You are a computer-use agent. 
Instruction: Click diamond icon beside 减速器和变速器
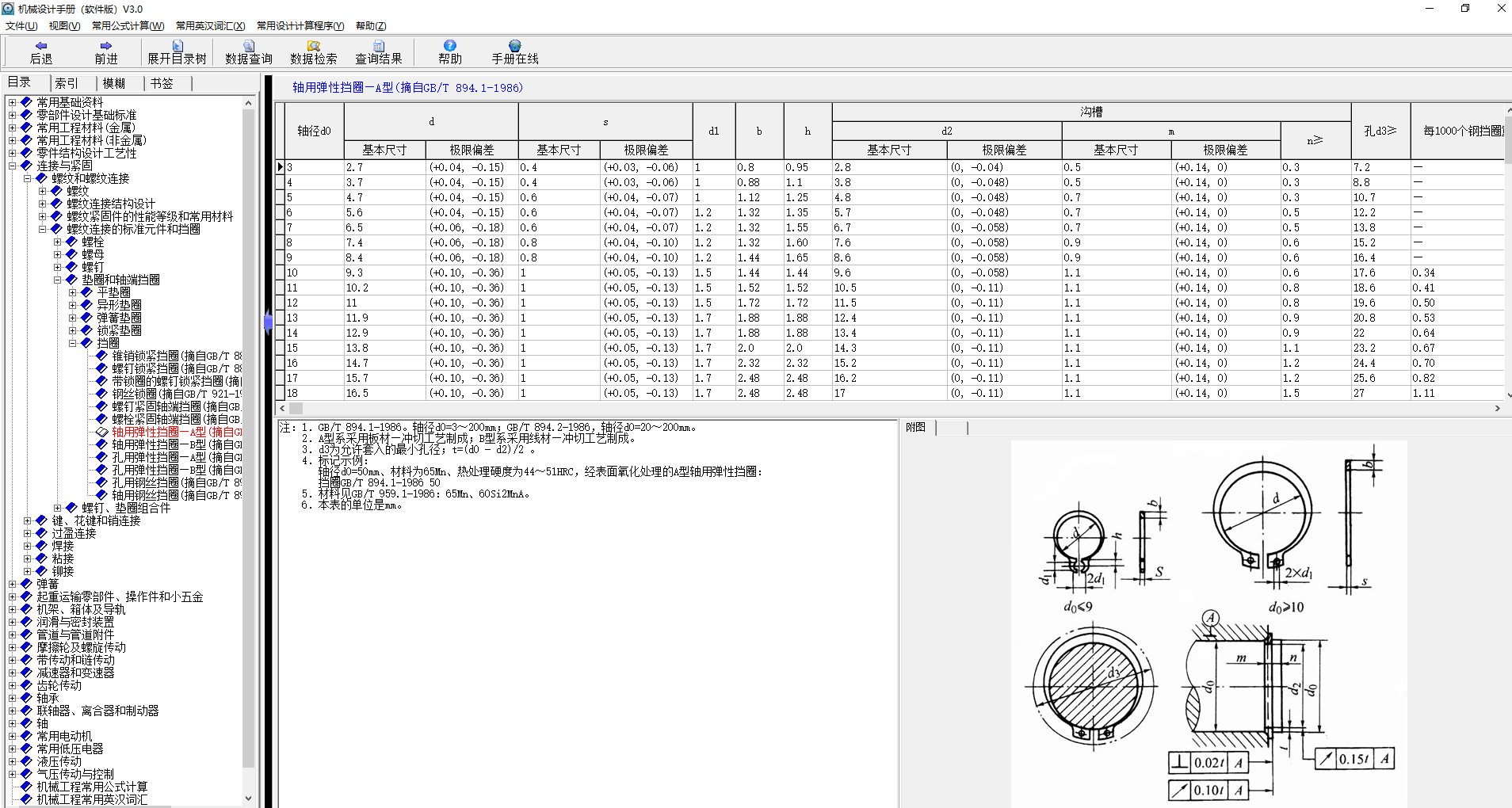(x=26, y=673)
